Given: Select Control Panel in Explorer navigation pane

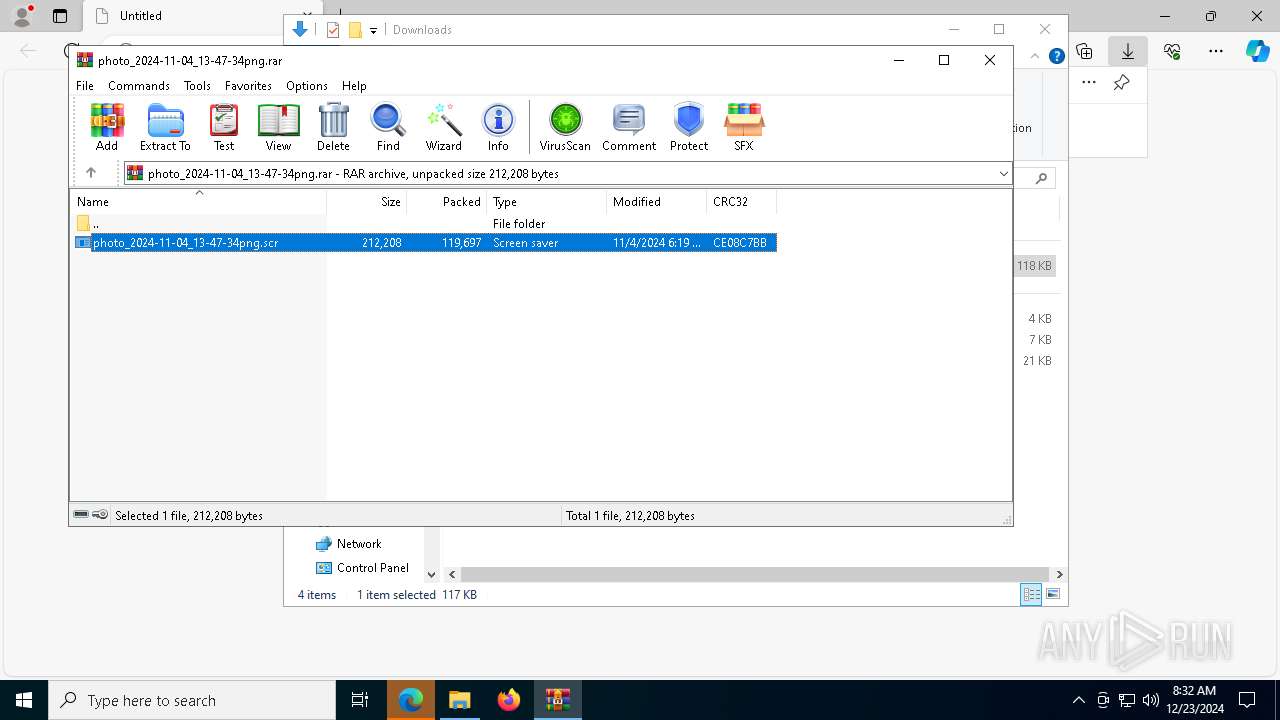Looking at the screenshot, I should pyautogui.click(x=373, y=568).
